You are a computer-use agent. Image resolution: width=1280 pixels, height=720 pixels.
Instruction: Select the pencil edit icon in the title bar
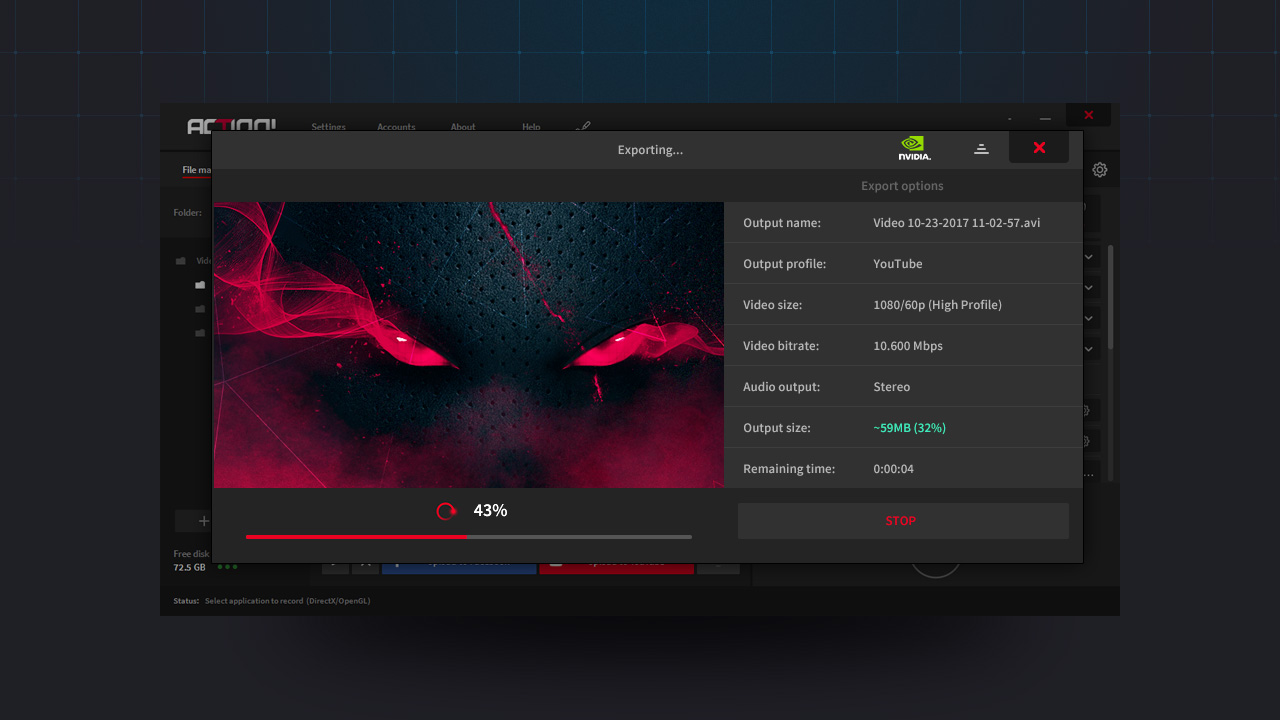584,126
